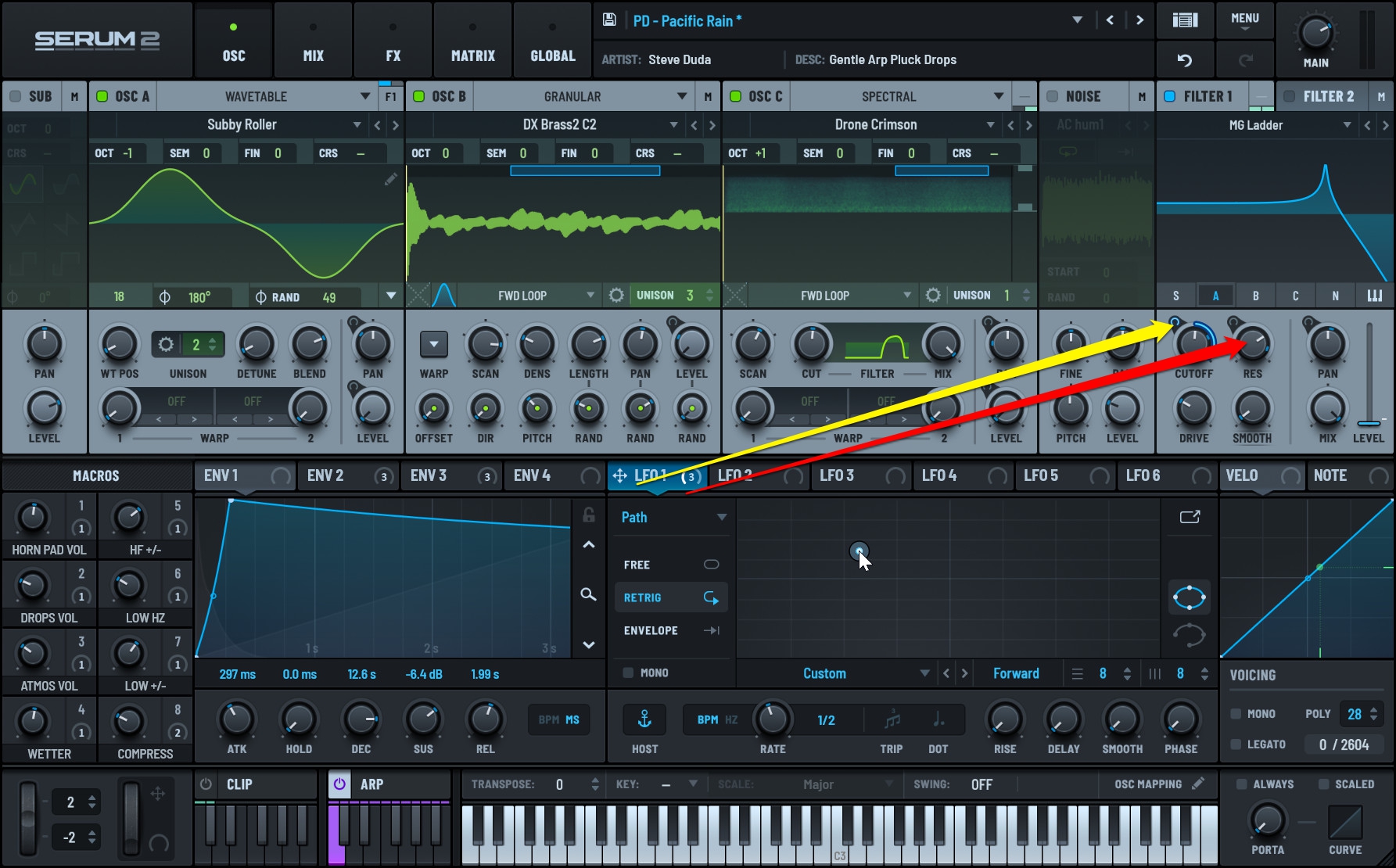Click the save preset floppy disk icon
The width and height of the screenshot is (1396, 868).
pos(609,20)
